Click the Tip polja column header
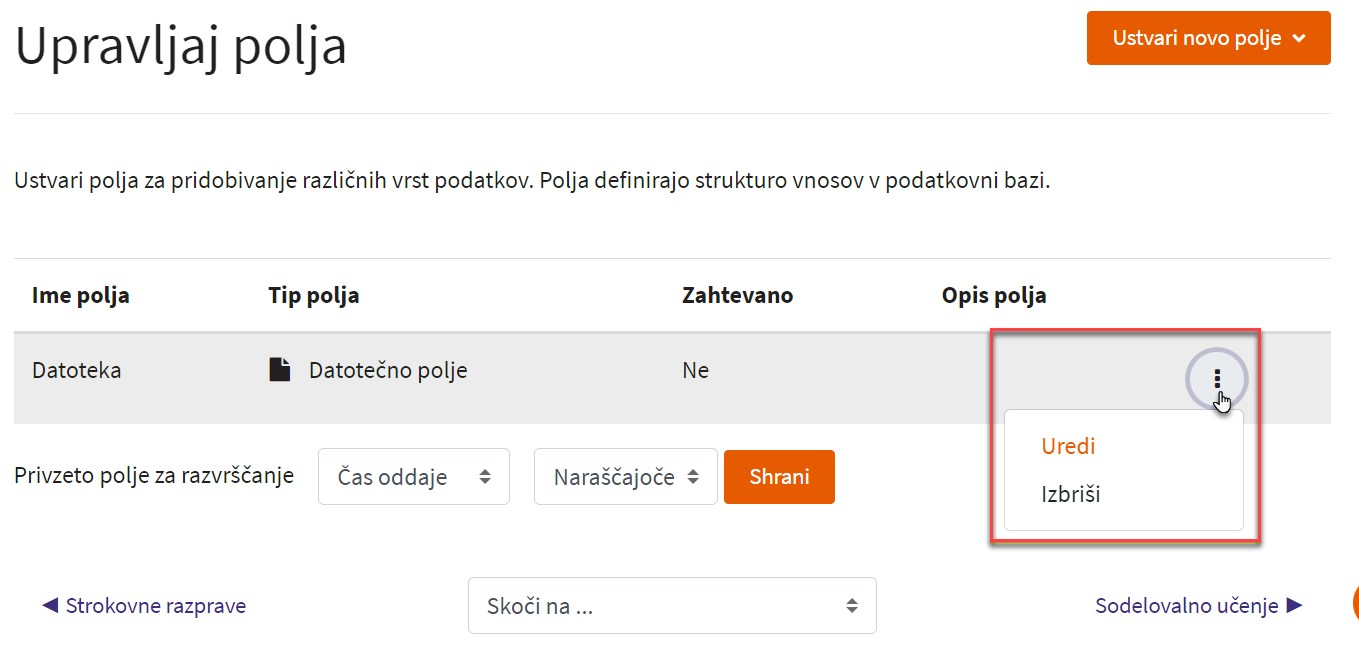This screenshot has height=645, width=1359. tap(314, 296)
